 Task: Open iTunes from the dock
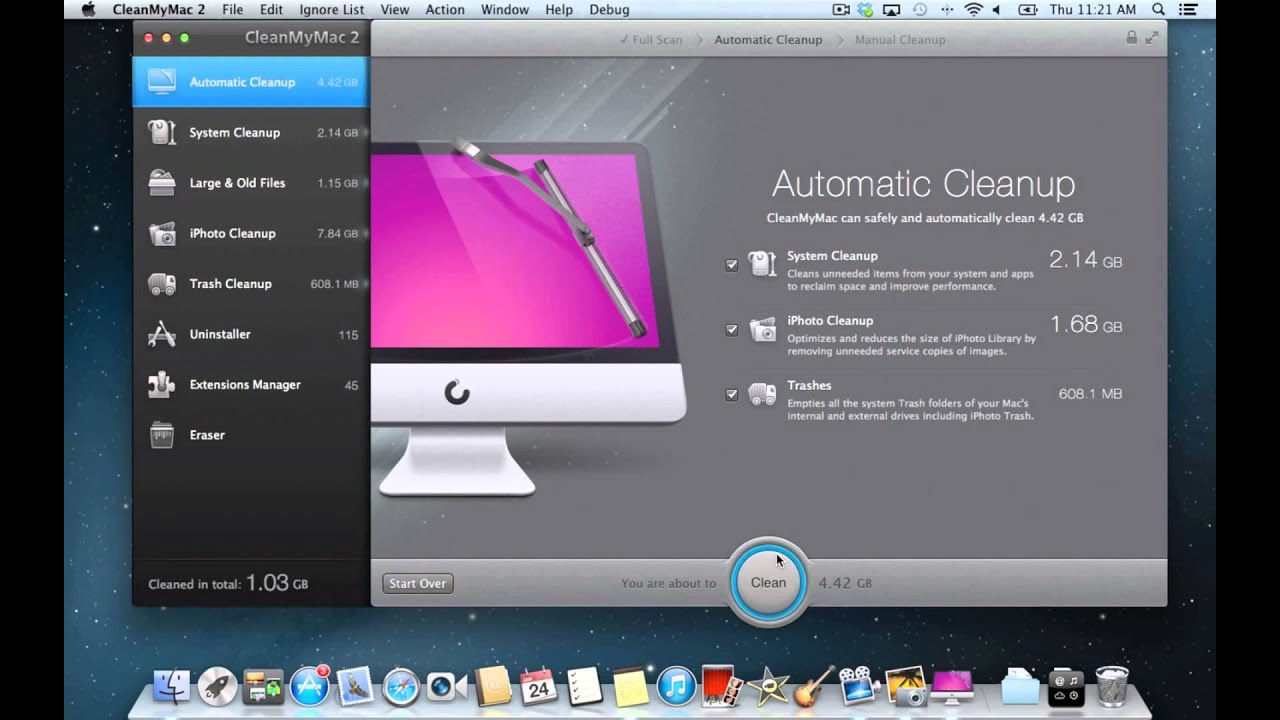(677, 686)
